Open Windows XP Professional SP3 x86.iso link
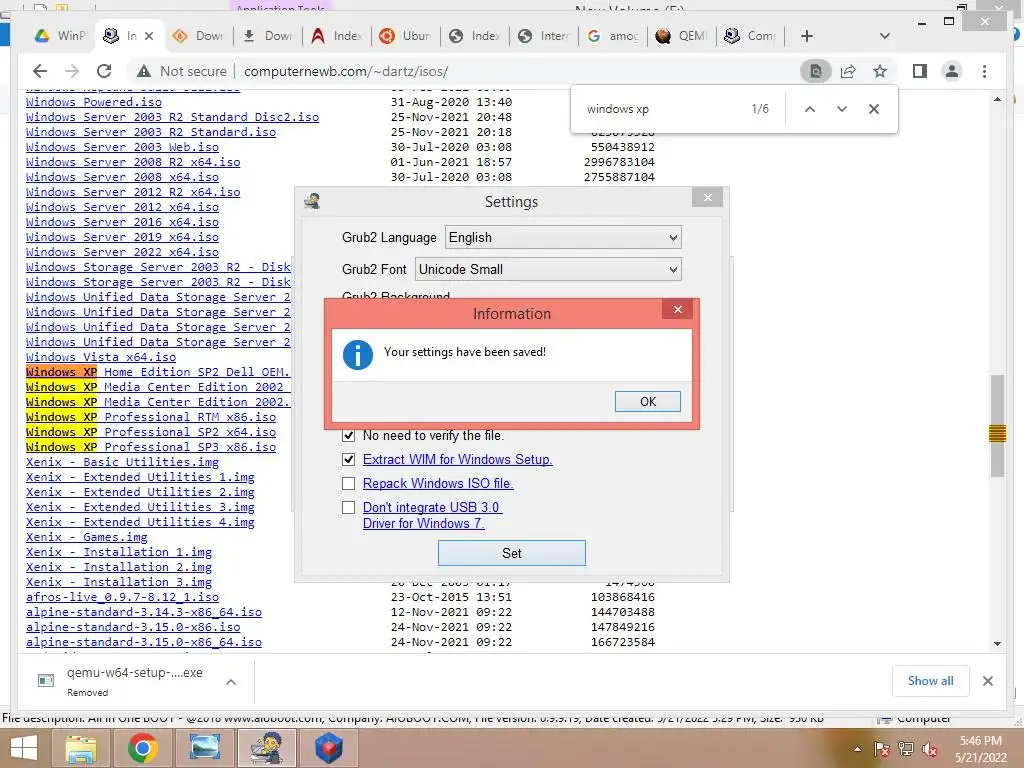This screenshot has height=768, width=1024. [151, 447]
